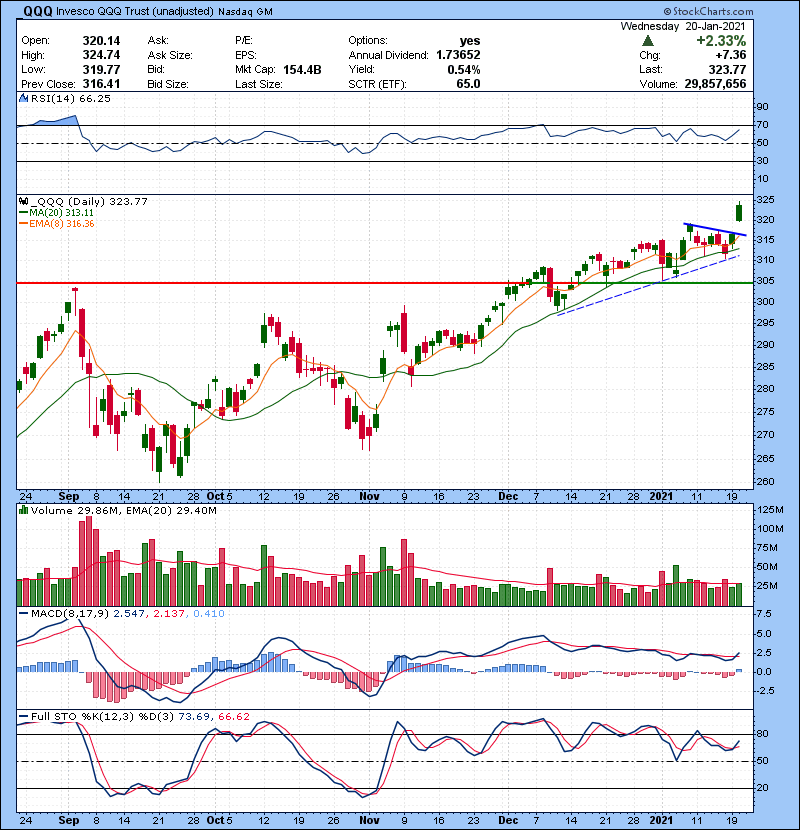Click the 80 stochastic axis label

(x=763, y=734)
